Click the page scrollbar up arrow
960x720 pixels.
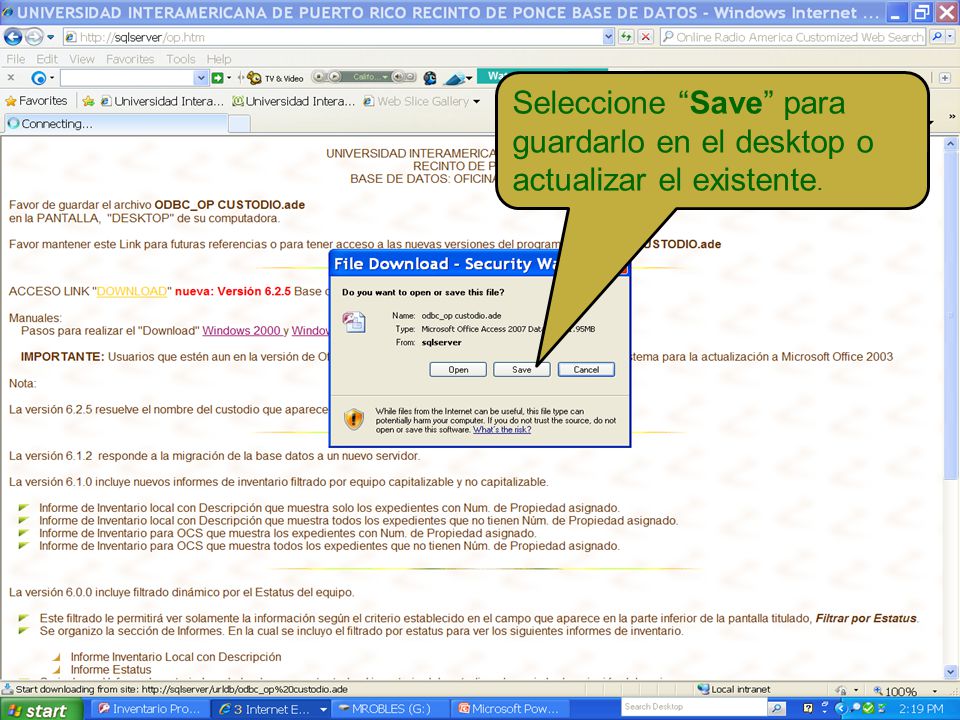951,144
